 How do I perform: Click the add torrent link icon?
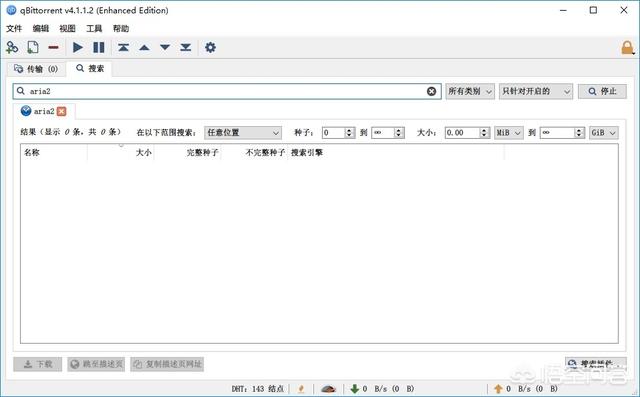click(12, 48)
